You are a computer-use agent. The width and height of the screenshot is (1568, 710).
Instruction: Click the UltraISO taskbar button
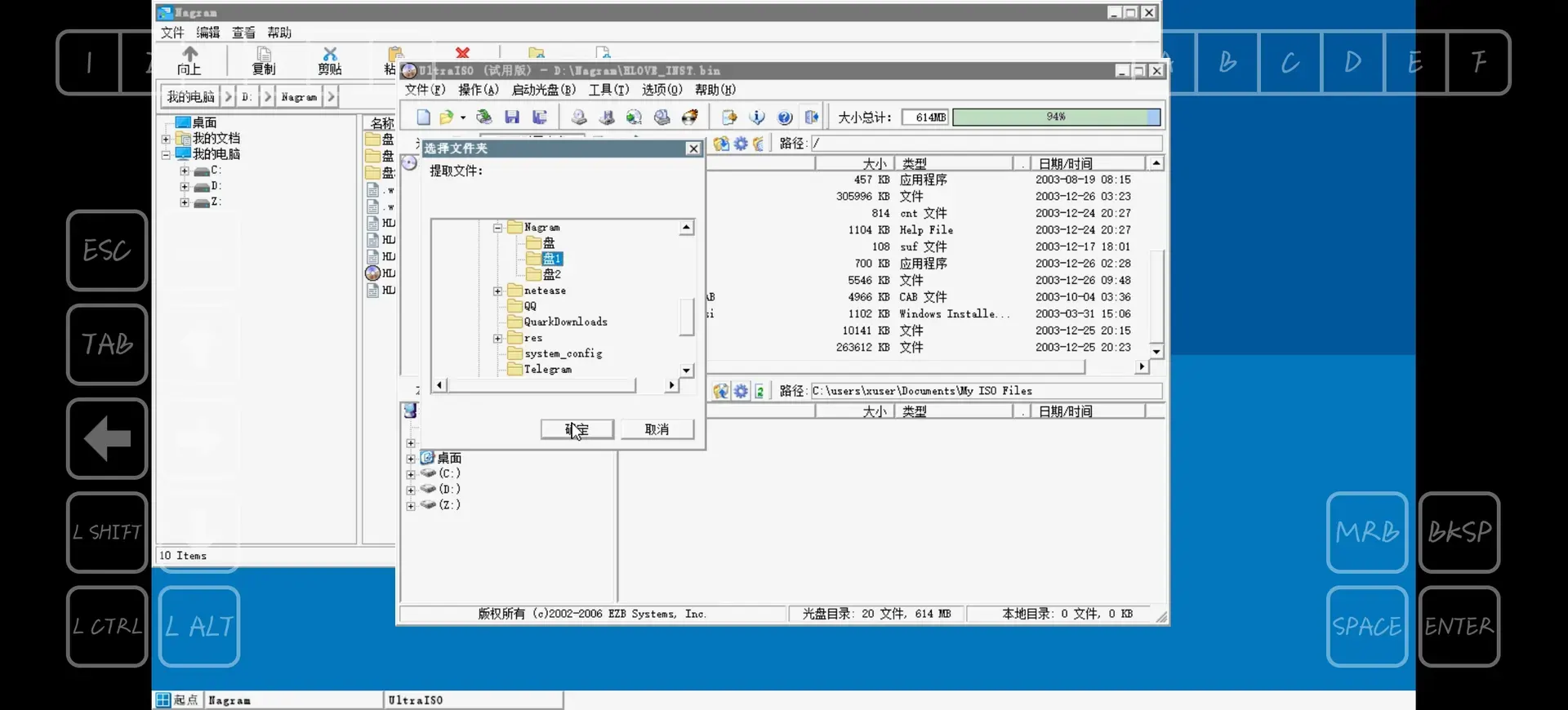473,700
